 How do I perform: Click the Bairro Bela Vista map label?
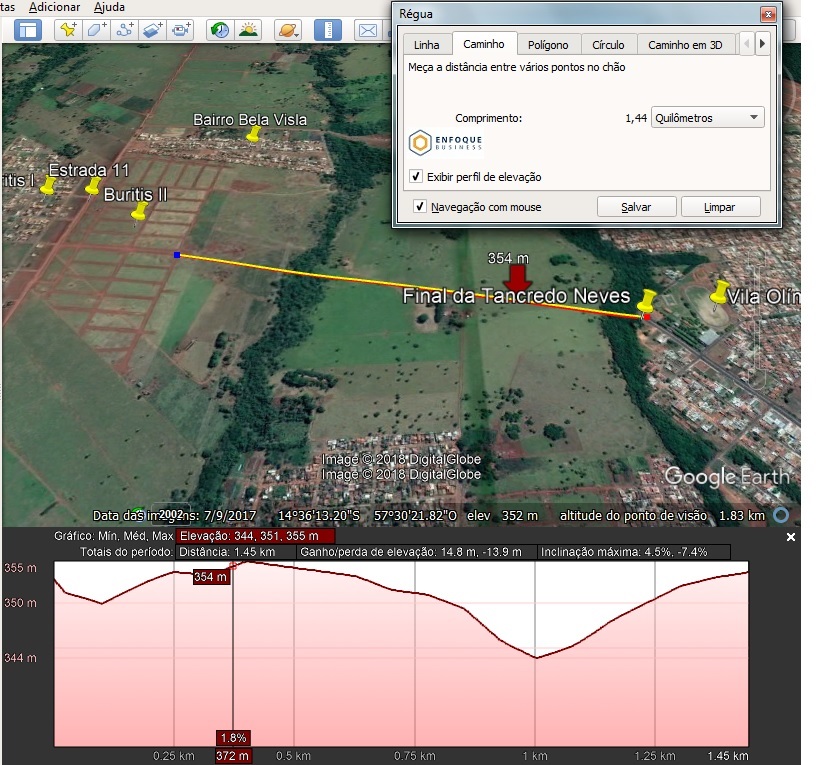[250, 119]
